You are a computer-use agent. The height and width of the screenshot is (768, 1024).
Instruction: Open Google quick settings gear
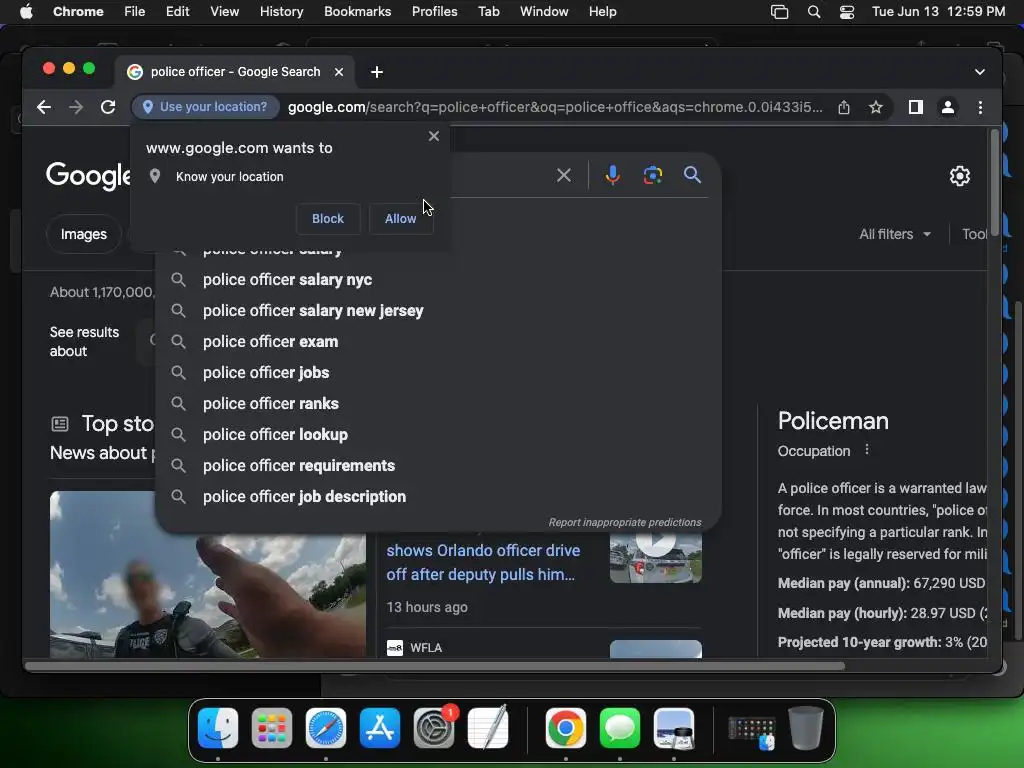(x=959, y=176)
